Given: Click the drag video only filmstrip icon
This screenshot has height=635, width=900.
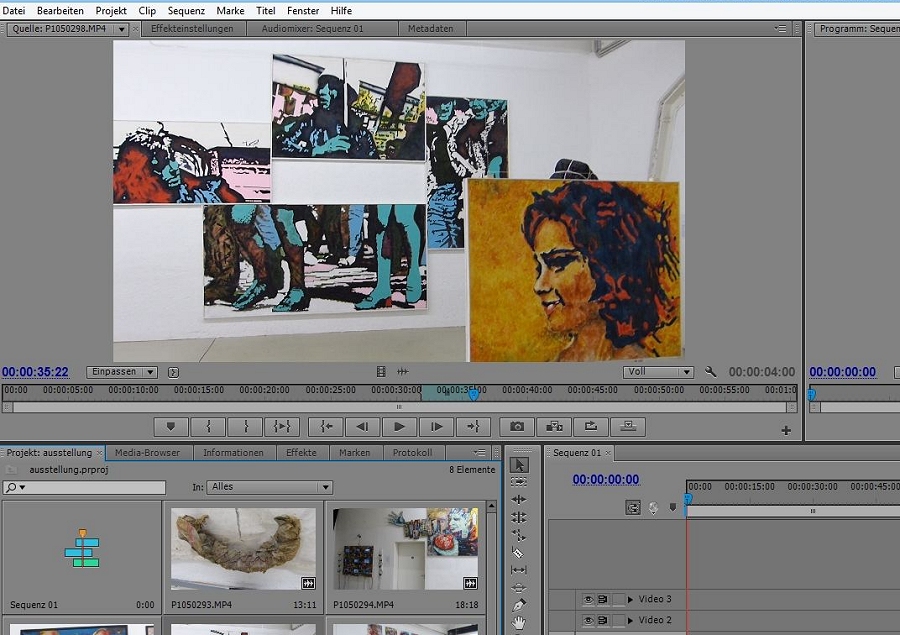Looking at the screenshot, I should (x=381, y=372).
